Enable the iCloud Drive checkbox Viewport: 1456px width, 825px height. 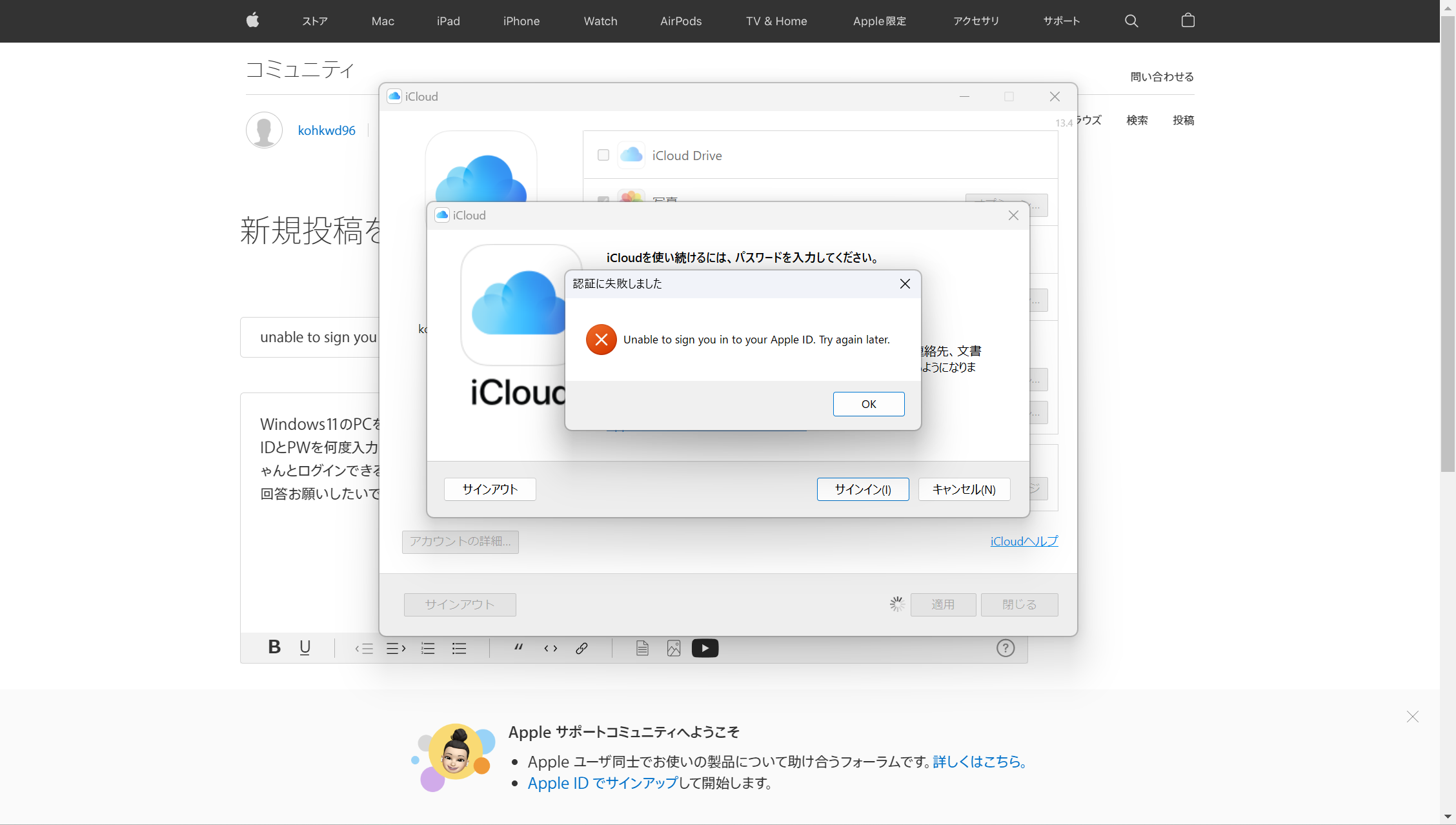(603, 155)
